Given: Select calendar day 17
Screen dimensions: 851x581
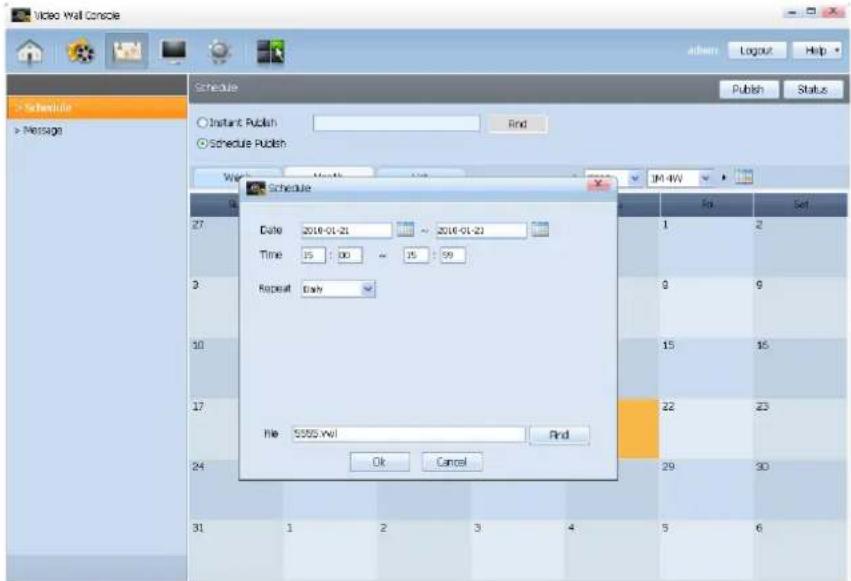Looking at the screenshot, I should pos(214,429).
